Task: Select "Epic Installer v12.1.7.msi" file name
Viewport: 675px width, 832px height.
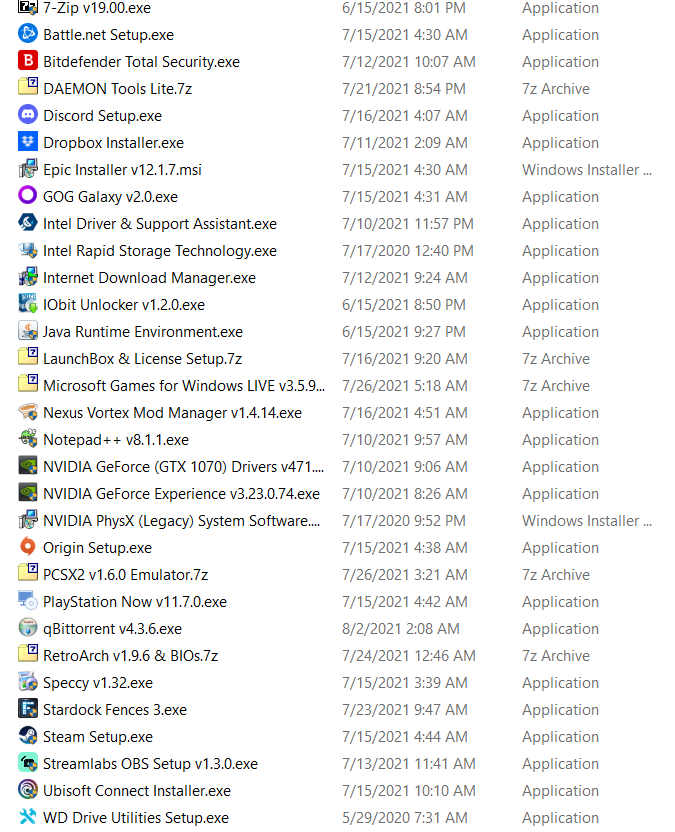Action: click(122, 170)
